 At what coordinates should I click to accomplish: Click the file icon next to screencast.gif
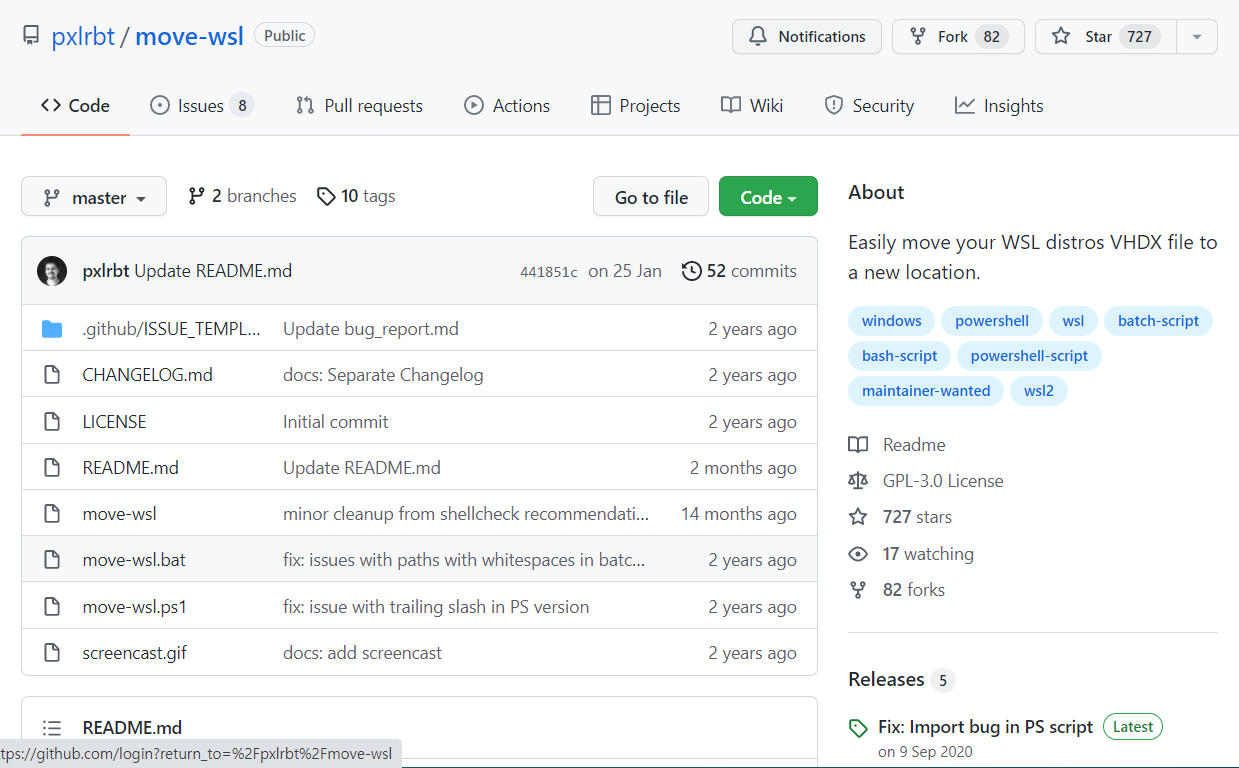(52, 653)
